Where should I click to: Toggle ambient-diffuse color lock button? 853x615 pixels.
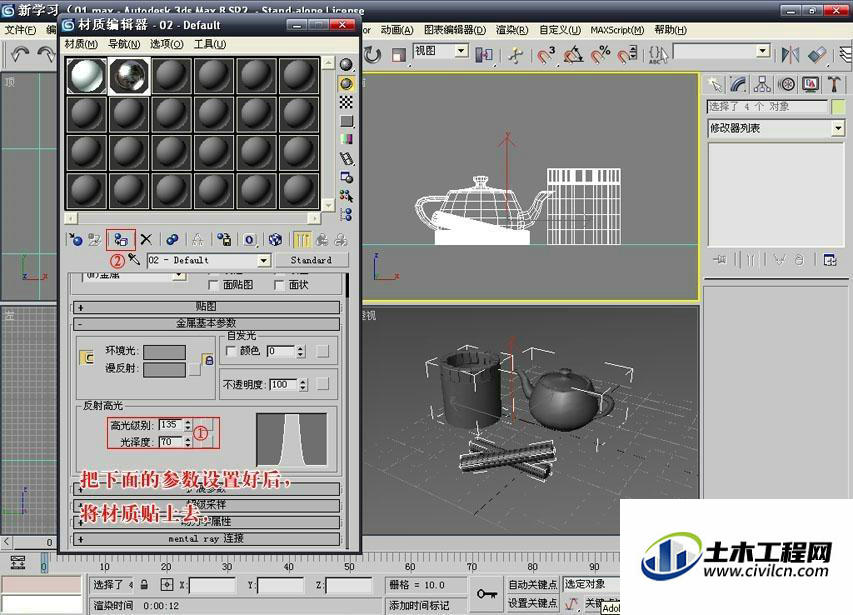[86, 358]
